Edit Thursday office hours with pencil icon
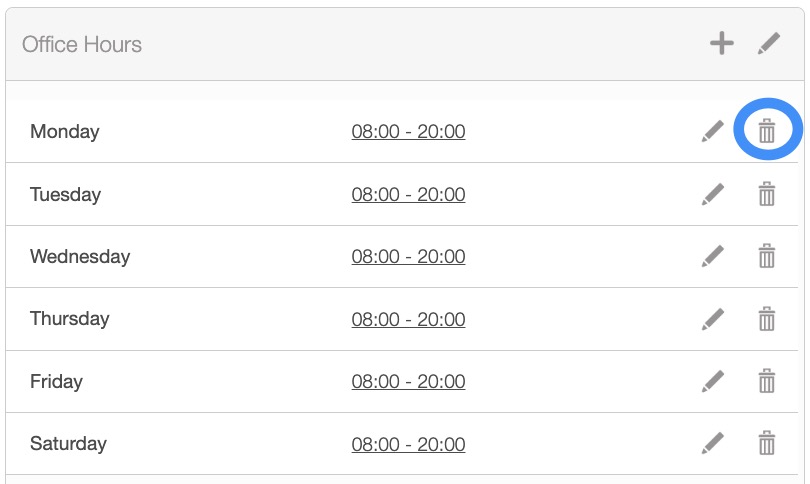 pyautogui.click(x=712, y=319)
